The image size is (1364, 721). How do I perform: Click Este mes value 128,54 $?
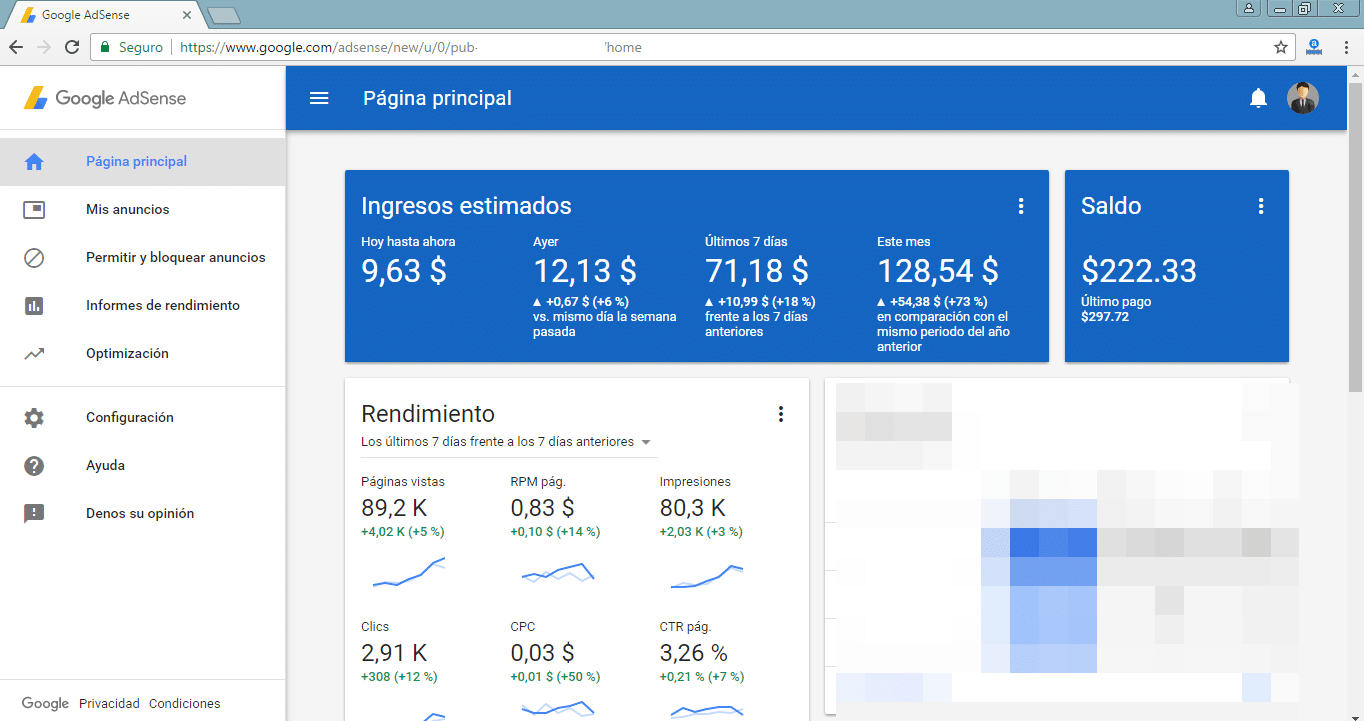(938, 271)
